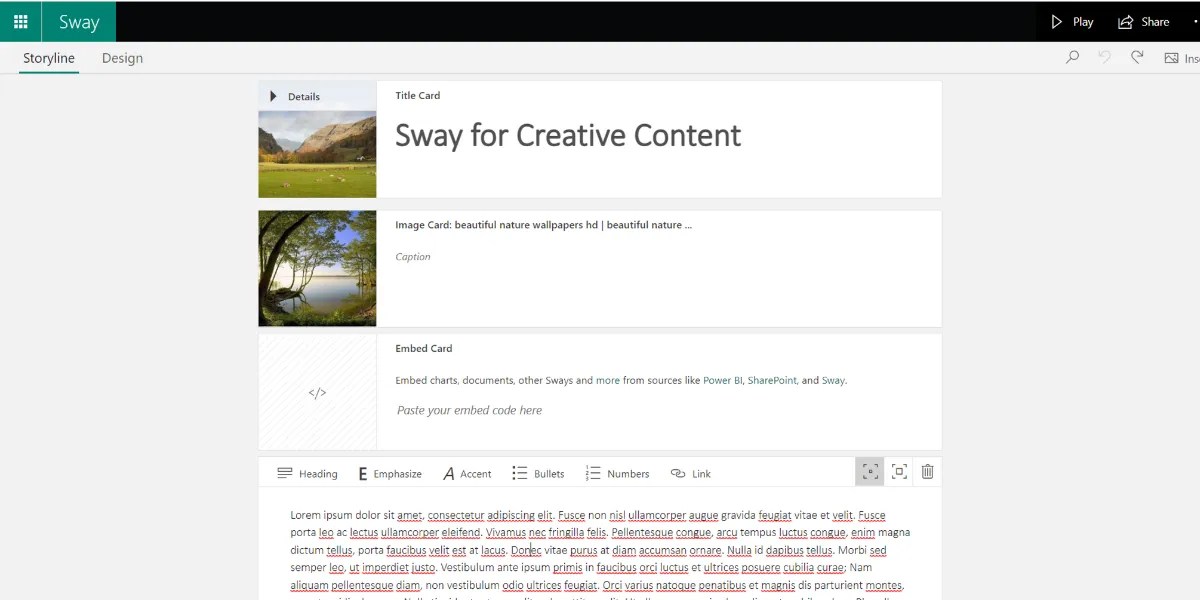
Task: Toggle Accent formatting on the text
Action: click(x=466, y=473)
